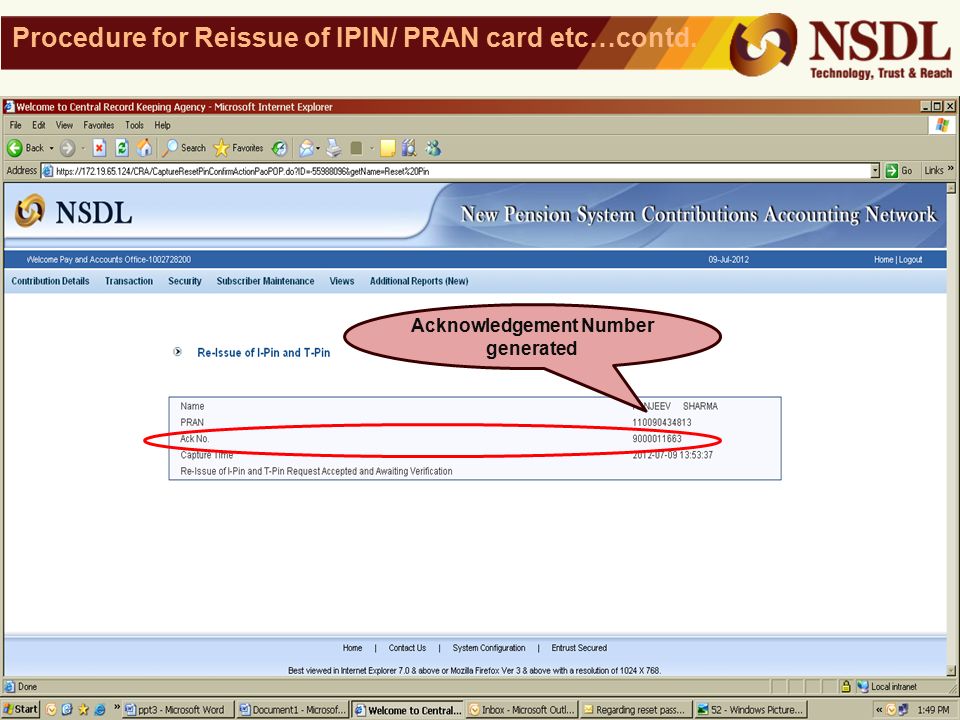
Task: Click the Go button beside address bar
Action: [x=899, y=171]
